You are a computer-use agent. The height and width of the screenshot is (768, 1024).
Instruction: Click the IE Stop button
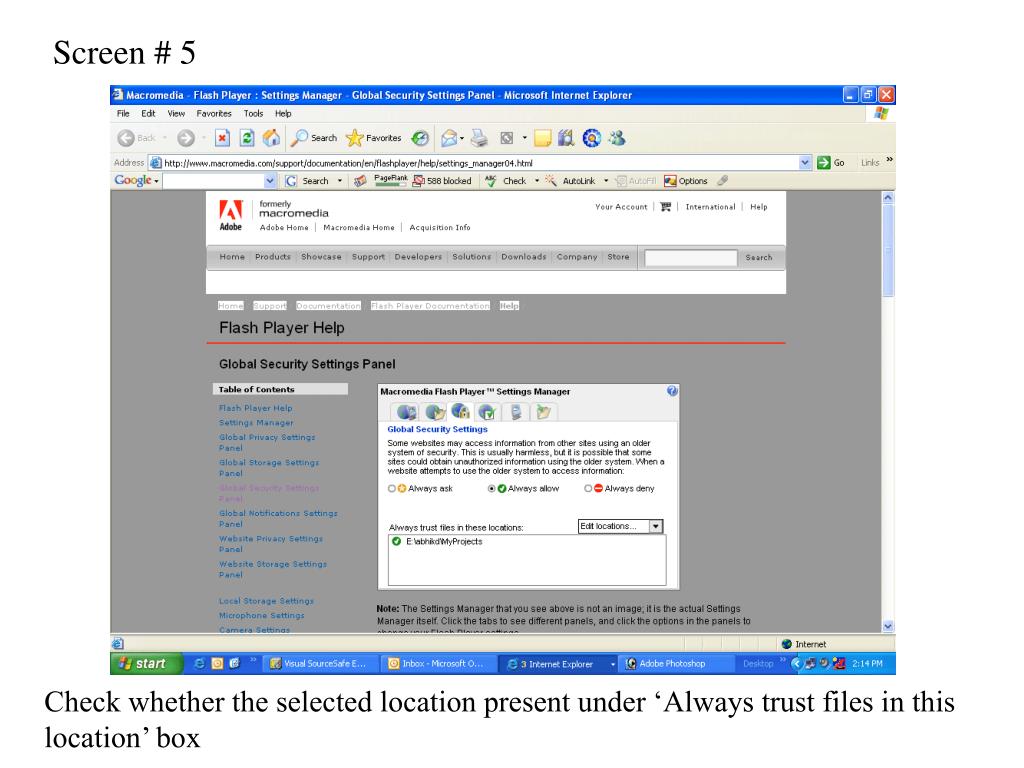click(222, 138)
